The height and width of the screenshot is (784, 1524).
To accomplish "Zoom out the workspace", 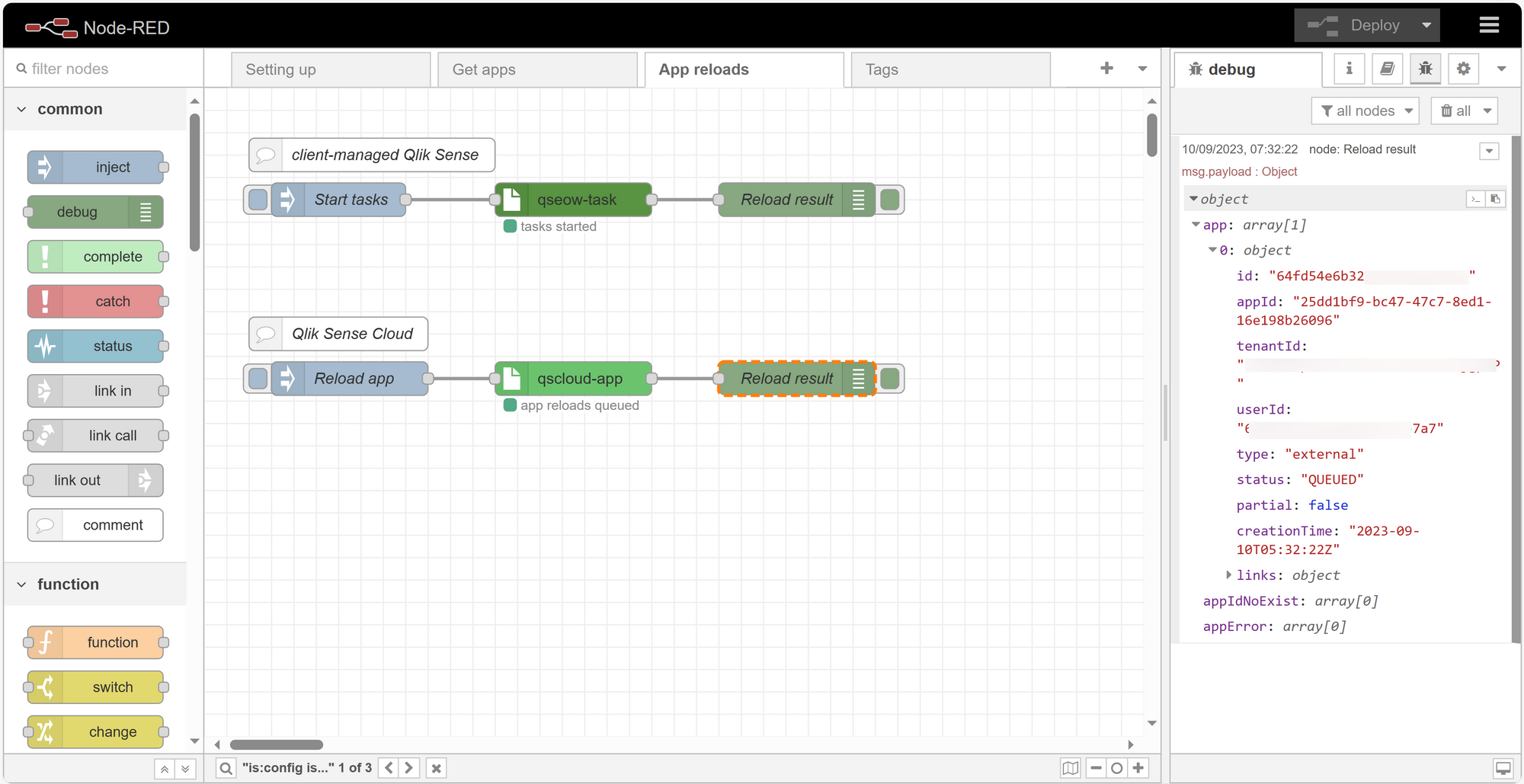I will point(1096,768).
